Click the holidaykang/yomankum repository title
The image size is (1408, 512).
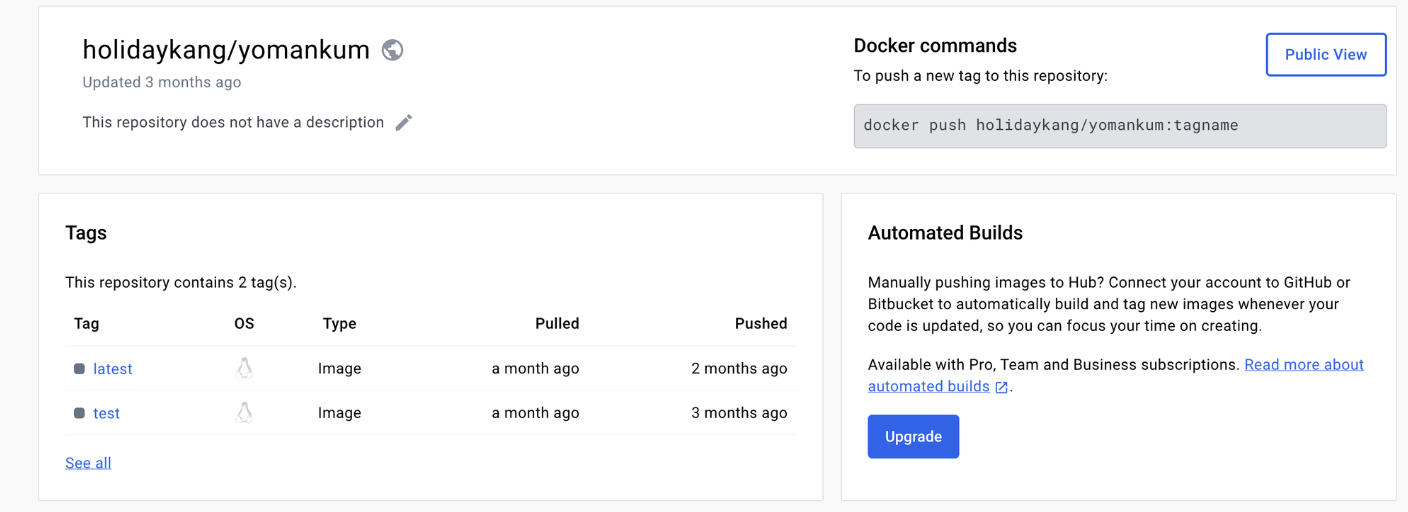pos(226,49)
